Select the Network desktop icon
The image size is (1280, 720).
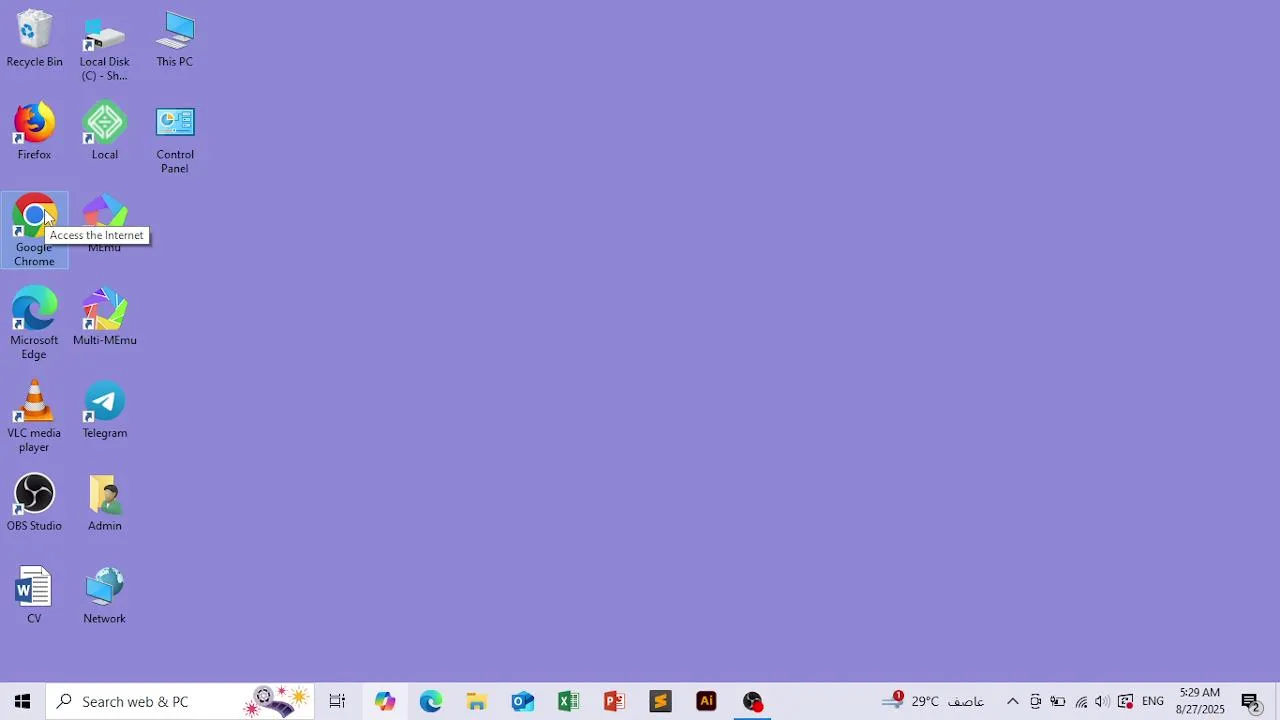[104, 595]
